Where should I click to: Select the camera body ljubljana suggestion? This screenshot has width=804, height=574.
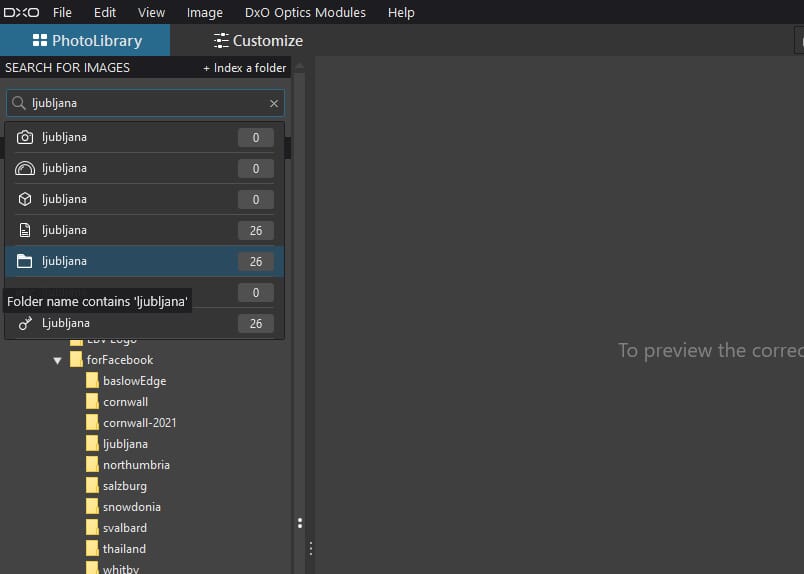click(x=145, y=137)
